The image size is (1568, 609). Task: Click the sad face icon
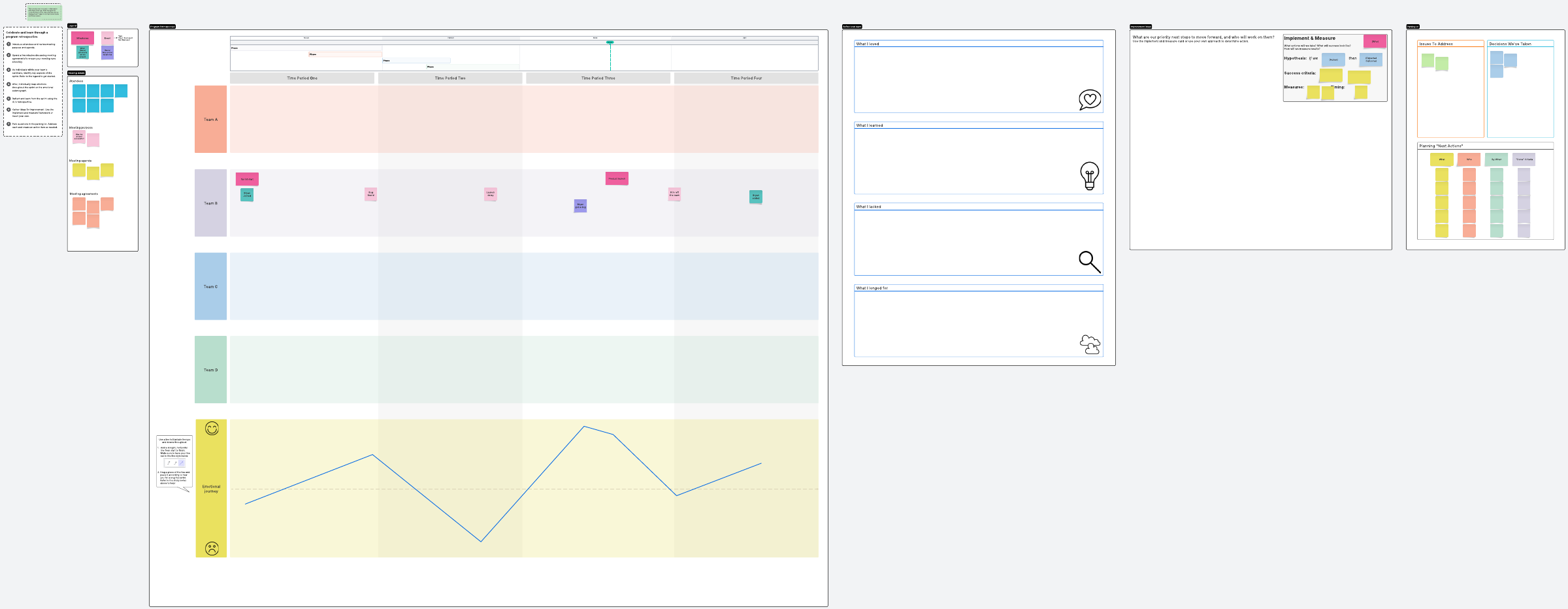pyautogui.click(x=212, y=548)
